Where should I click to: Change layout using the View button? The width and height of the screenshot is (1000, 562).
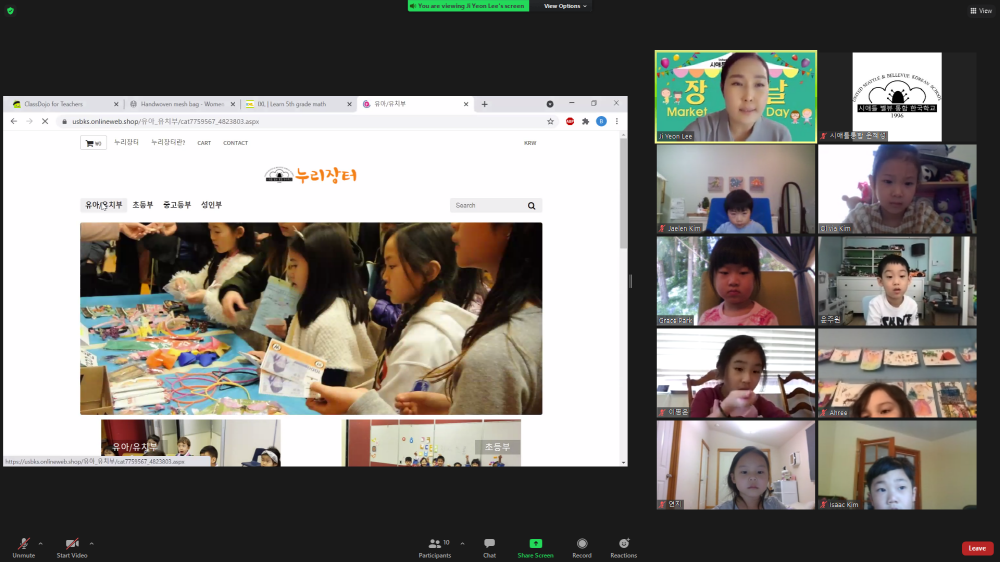(980, 10)
